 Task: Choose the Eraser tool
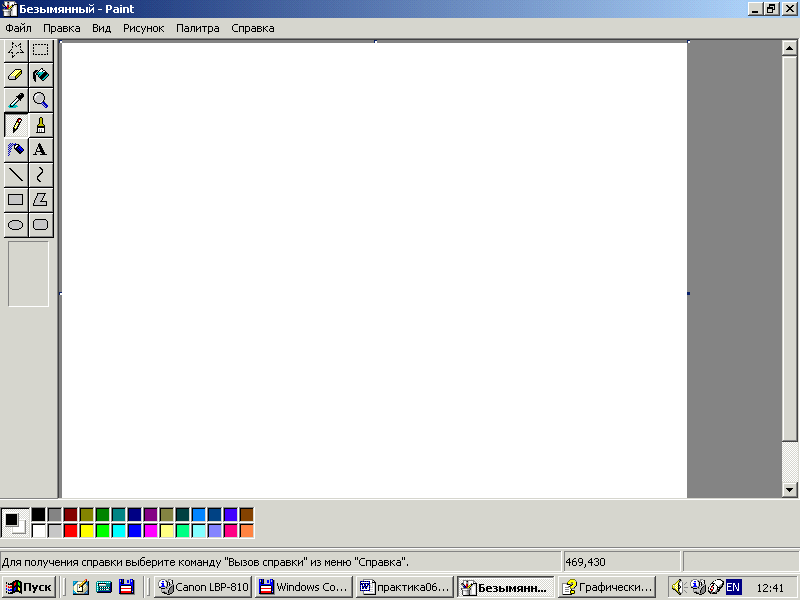coord(16,75)
